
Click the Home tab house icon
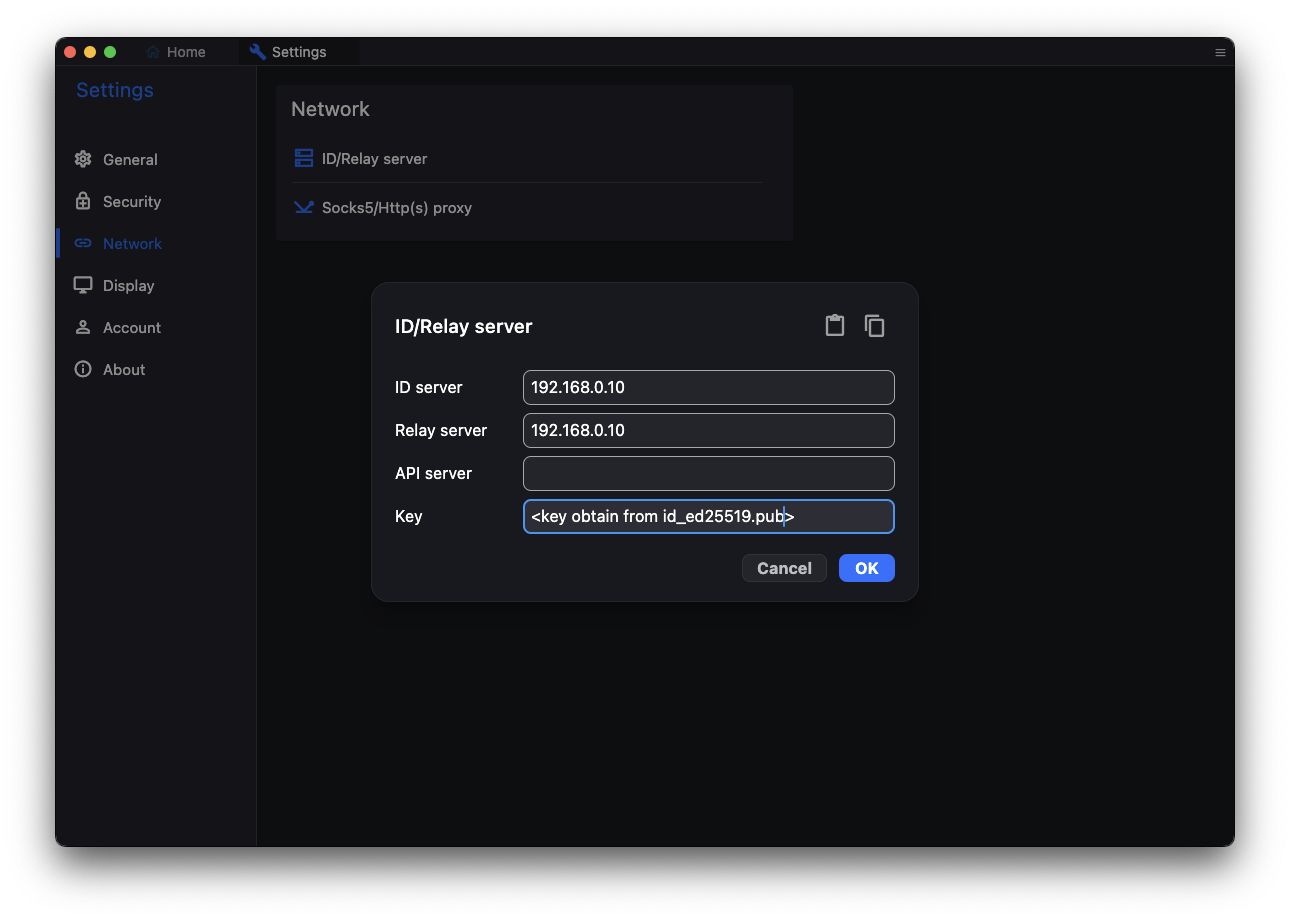[x=153, y=52]
